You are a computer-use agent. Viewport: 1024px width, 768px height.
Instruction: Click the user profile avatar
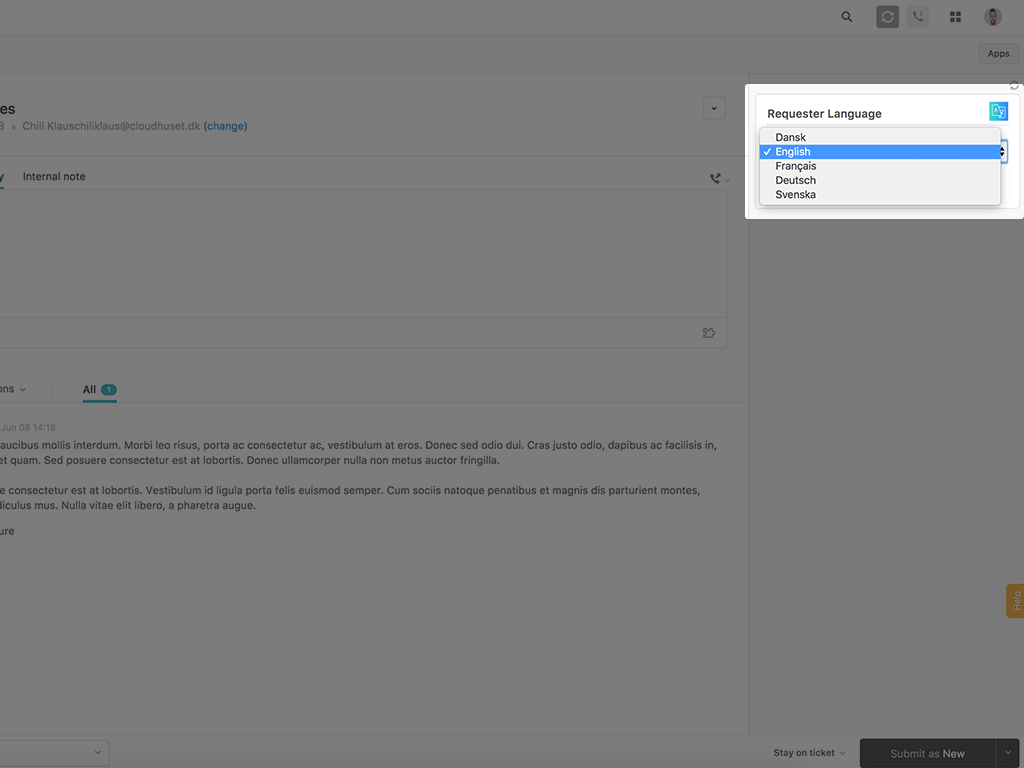pos(993,17)
